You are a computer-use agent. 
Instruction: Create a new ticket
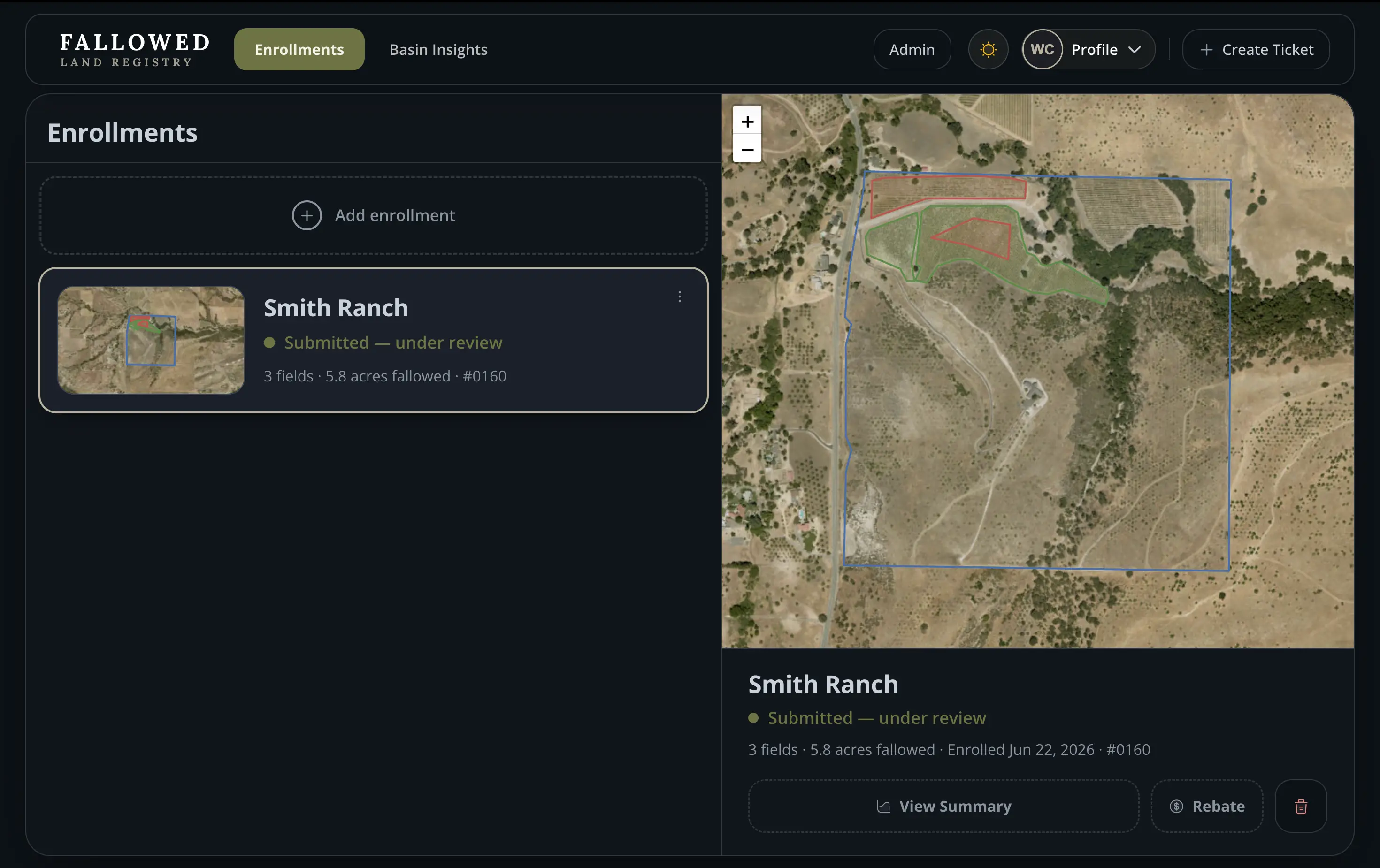click(x=1256, y=50)
